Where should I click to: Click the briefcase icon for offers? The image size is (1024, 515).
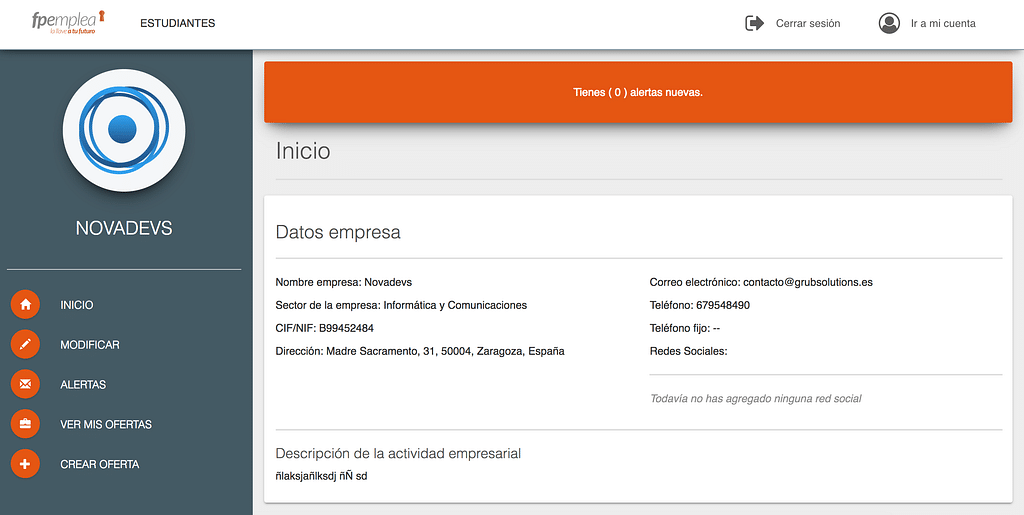(25, 425)
